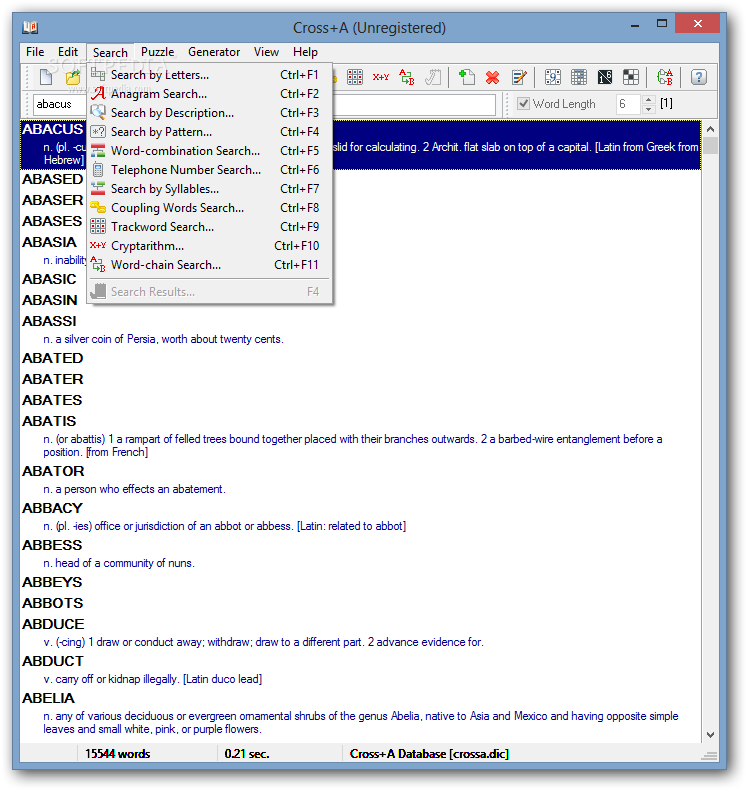Screen dimensions: 747x790
Task: Select the word ABATER in list
Action: coord(52,379)
